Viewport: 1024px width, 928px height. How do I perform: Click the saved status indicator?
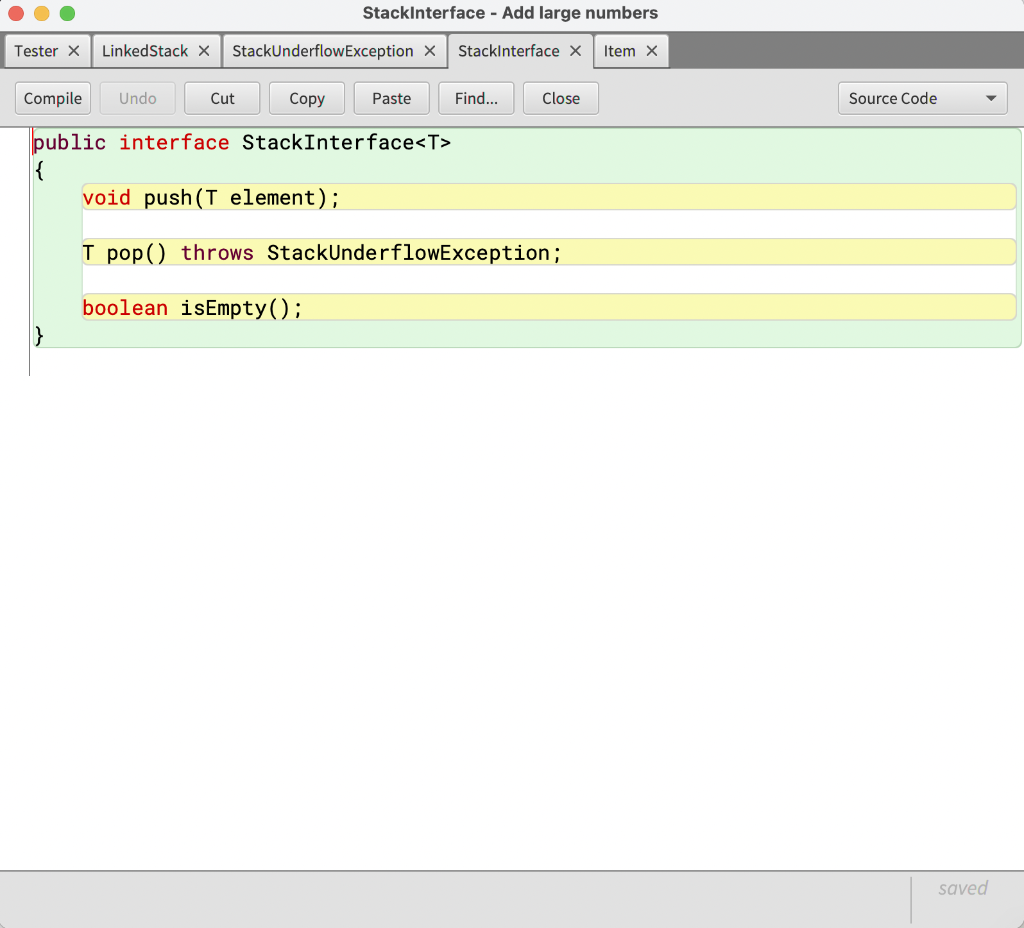[962, 888]
